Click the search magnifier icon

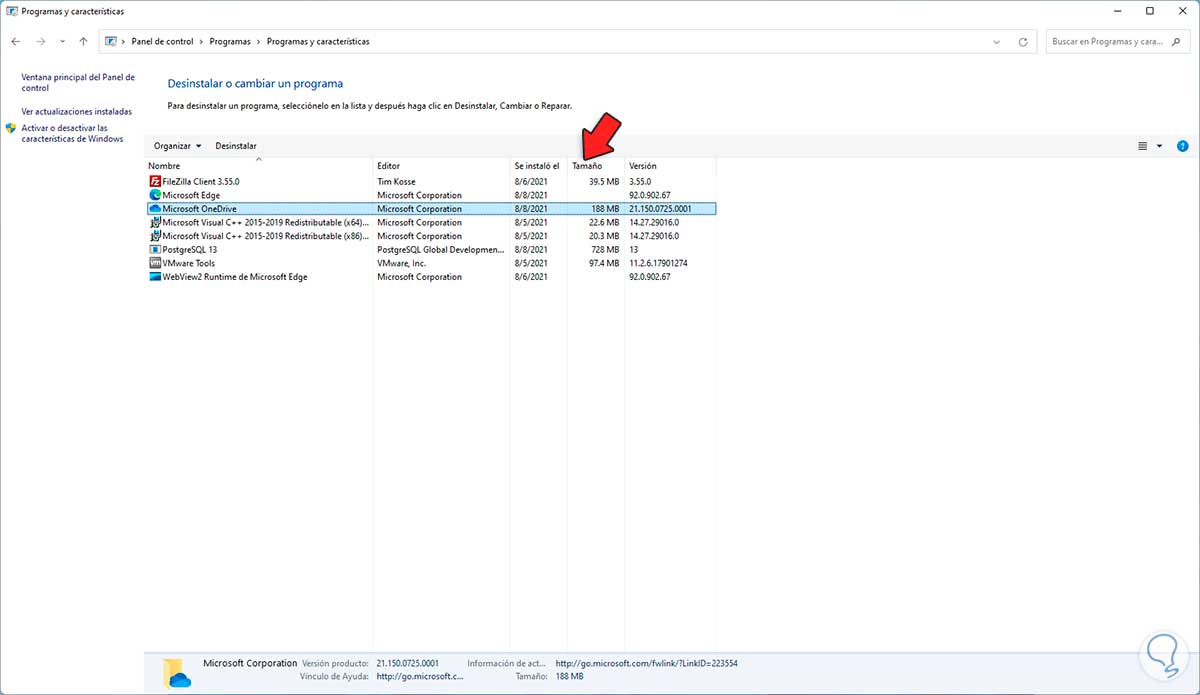(1179, 42)
